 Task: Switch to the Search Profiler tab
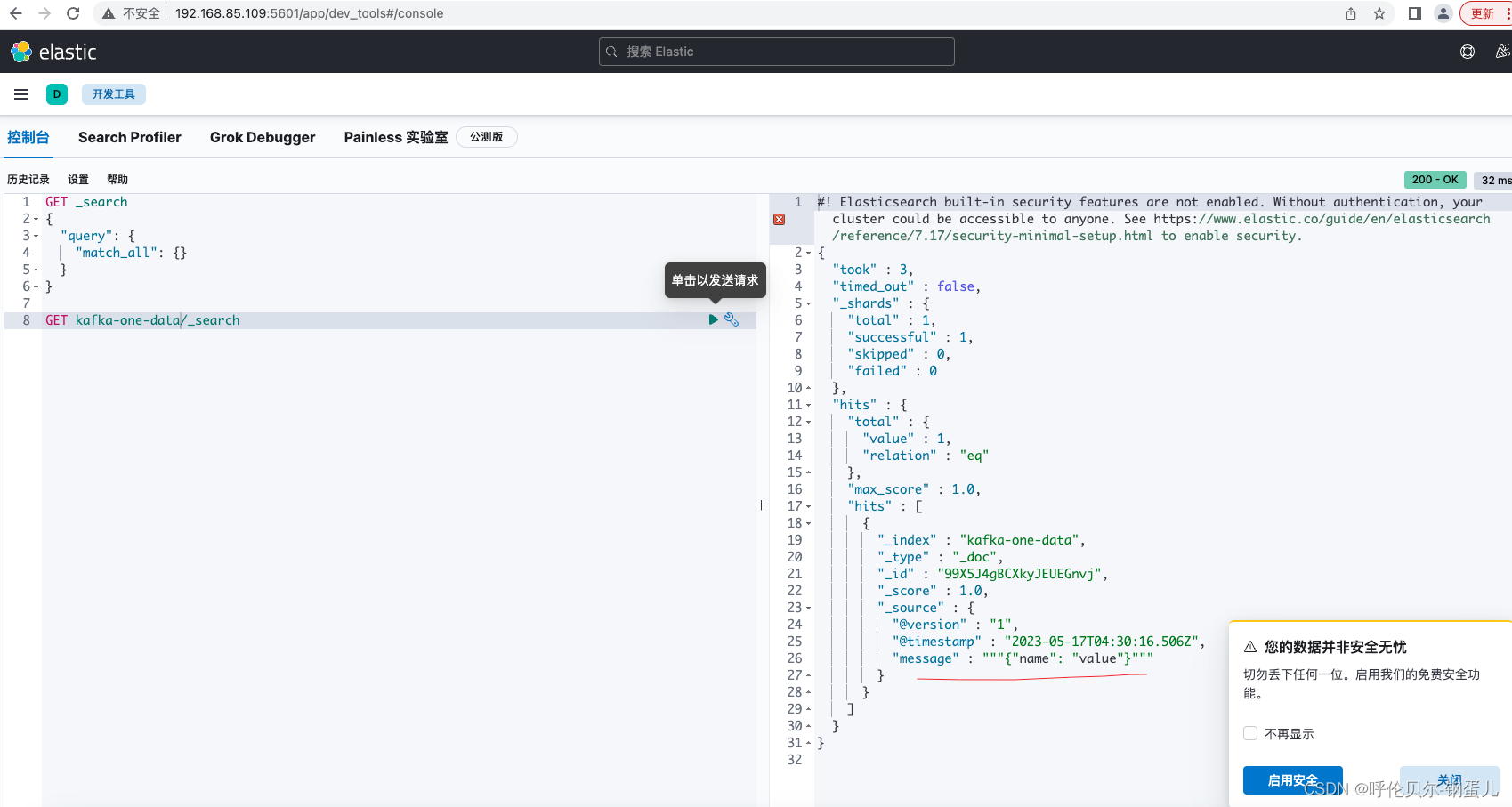[130, 137]
